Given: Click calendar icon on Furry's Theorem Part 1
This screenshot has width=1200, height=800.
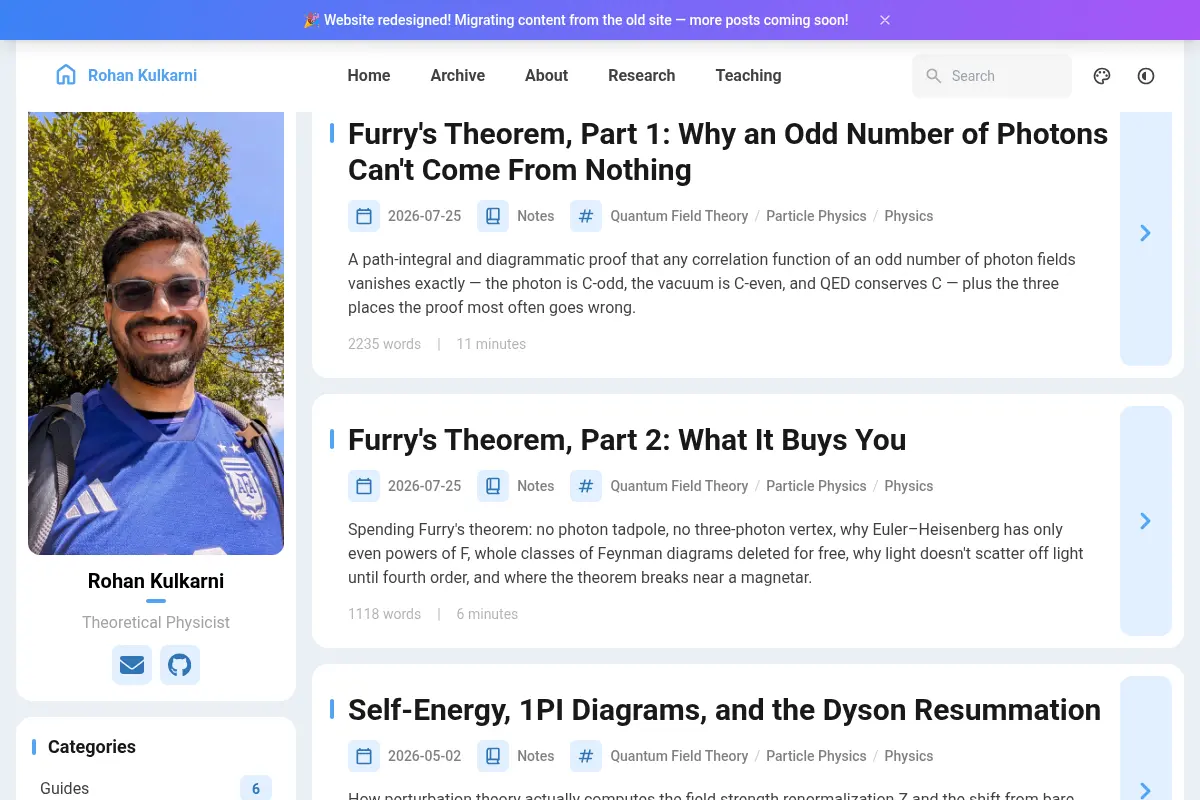Looking at the screenshot, I should 364,216.
